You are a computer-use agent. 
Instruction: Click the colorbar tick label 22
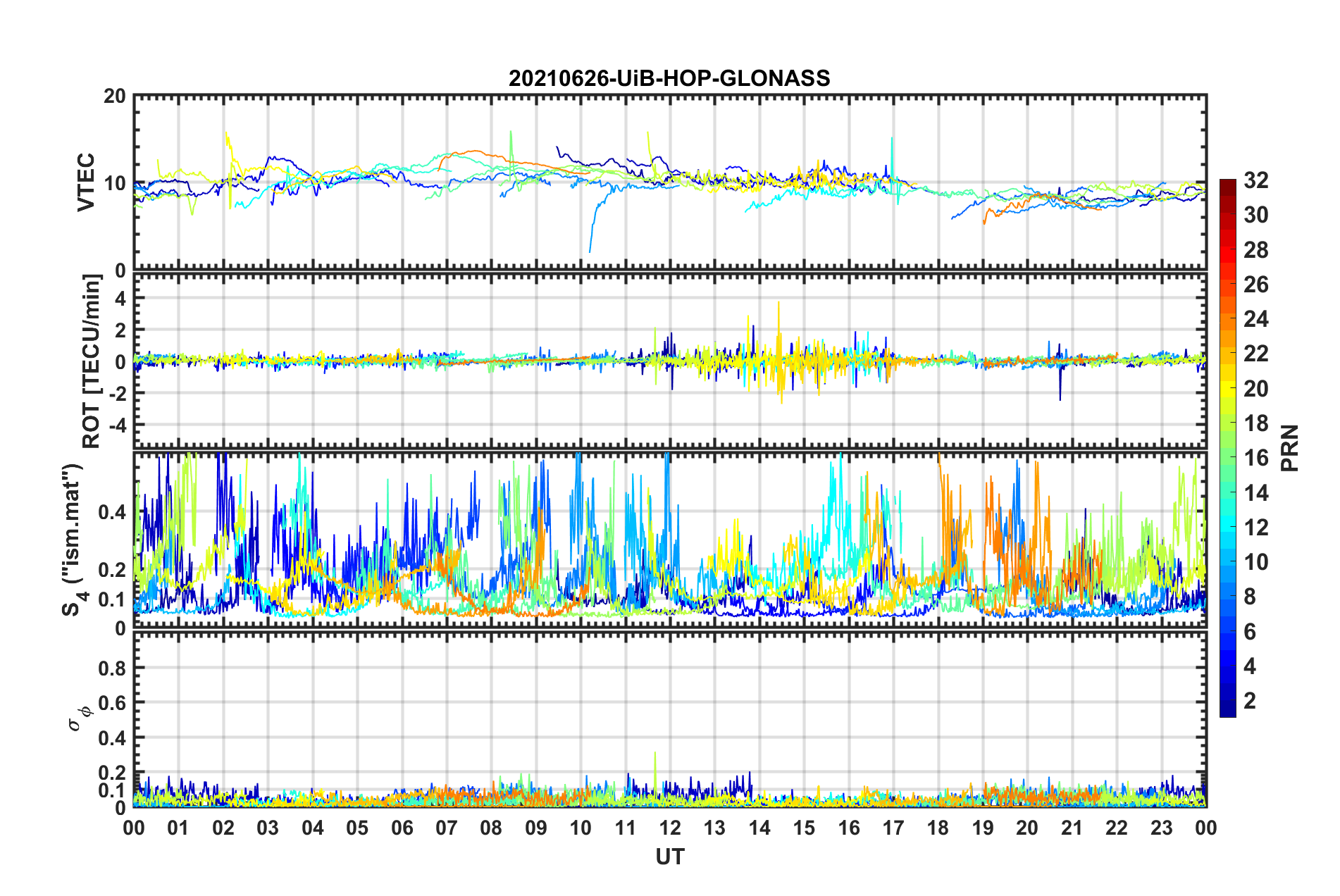point(1255,354)
